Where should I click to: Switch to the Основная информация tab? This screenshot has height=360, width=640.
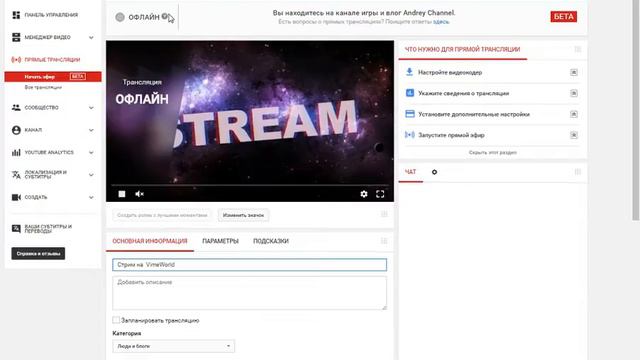150,241
